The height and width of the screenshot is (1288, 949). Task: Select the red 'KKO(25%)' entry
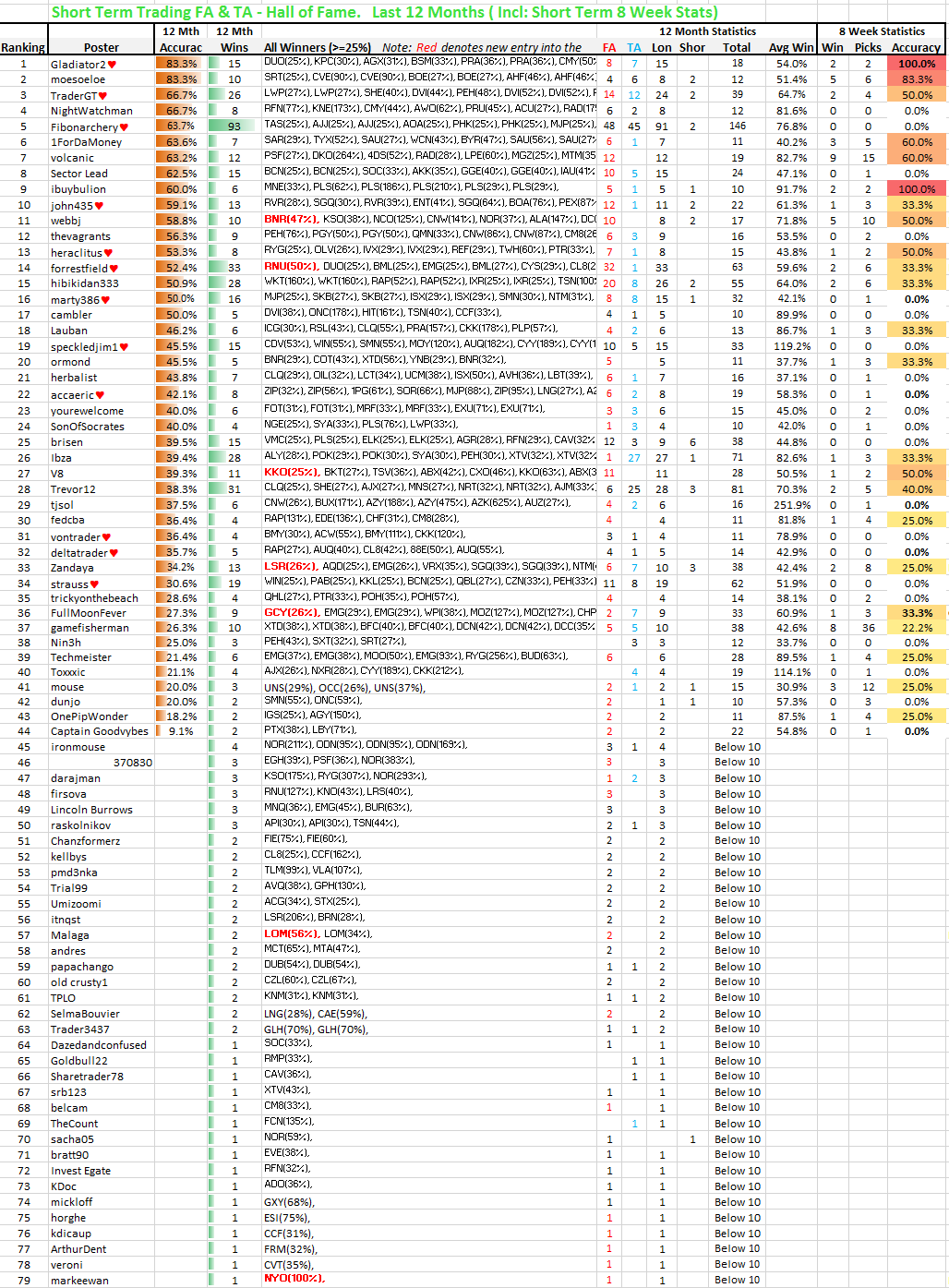[291, 473]
